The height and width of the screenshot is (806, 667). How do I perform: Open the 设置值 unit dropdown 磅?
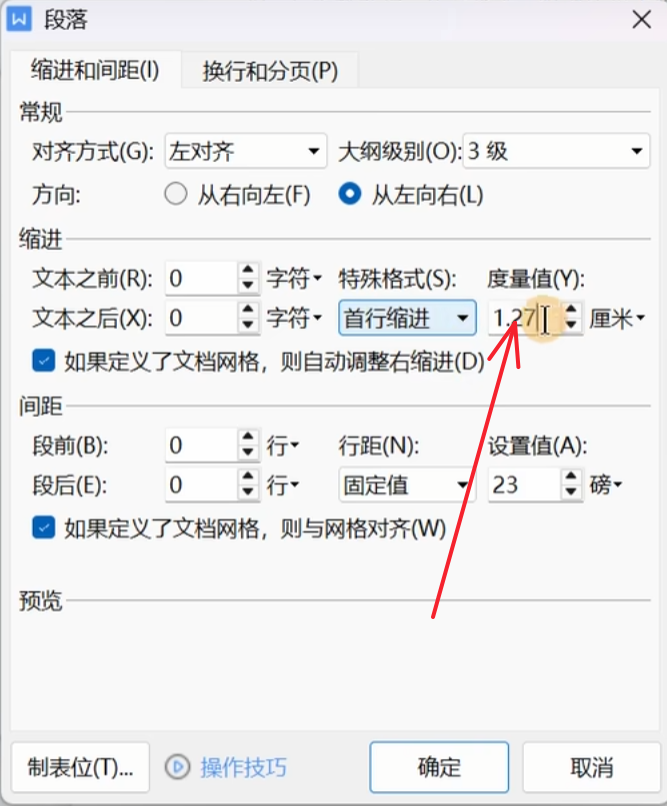(606, 485)
